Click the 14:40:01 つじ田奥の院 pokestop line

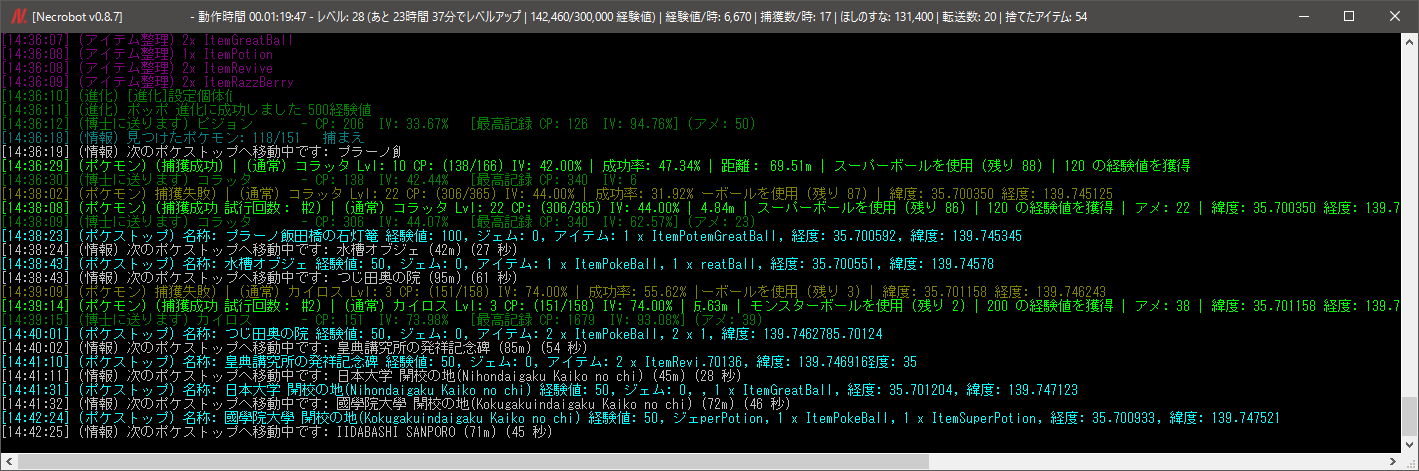click(441, 334)
